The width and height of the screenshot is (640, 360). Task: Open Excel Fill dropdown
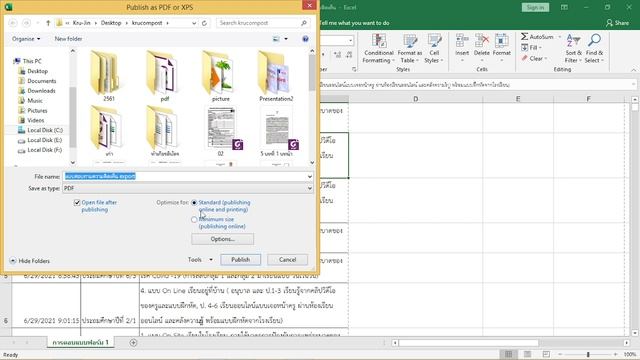(531, 48)
